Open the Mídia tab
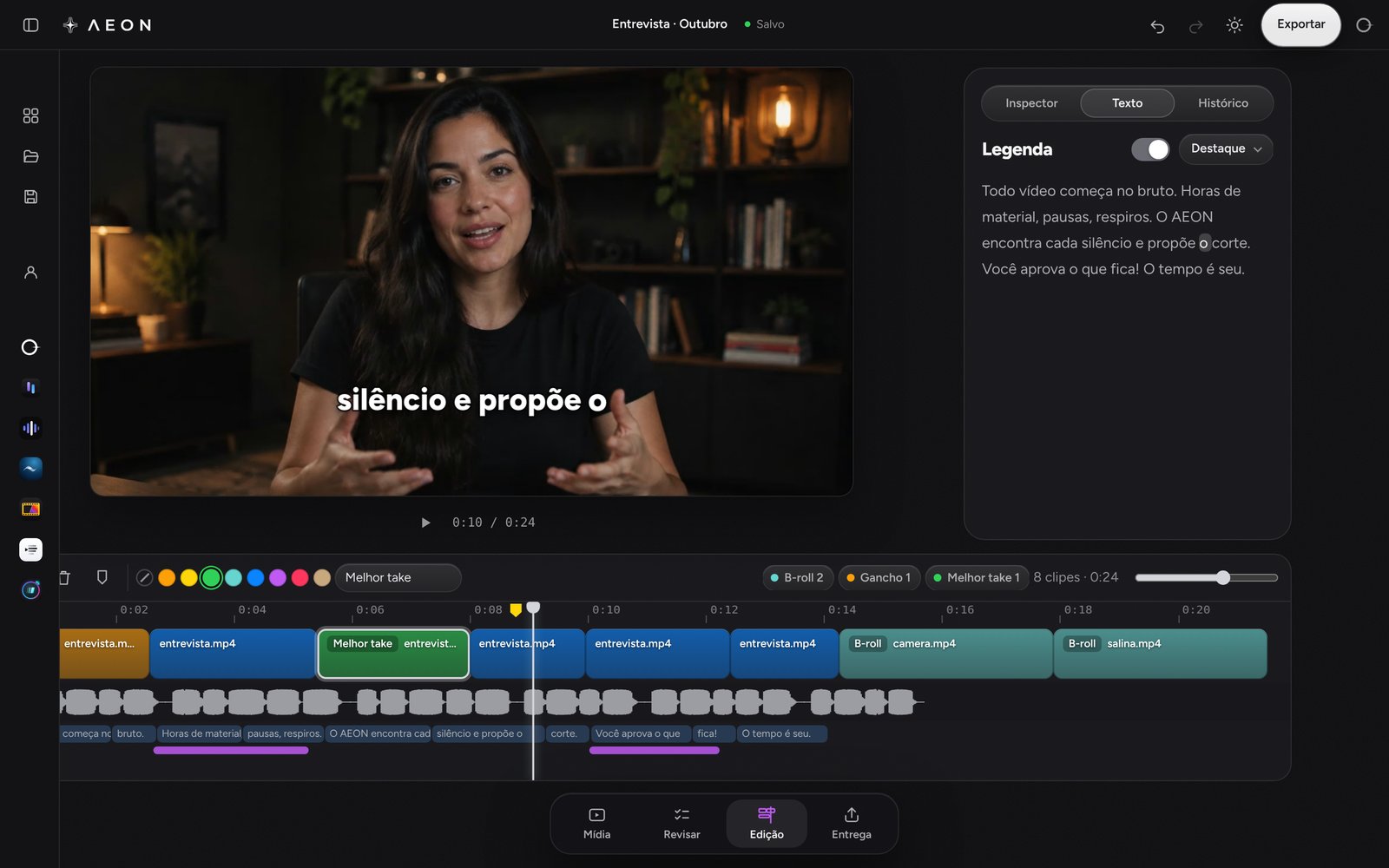Screen dimensions: 1389x868 point(596,824)
